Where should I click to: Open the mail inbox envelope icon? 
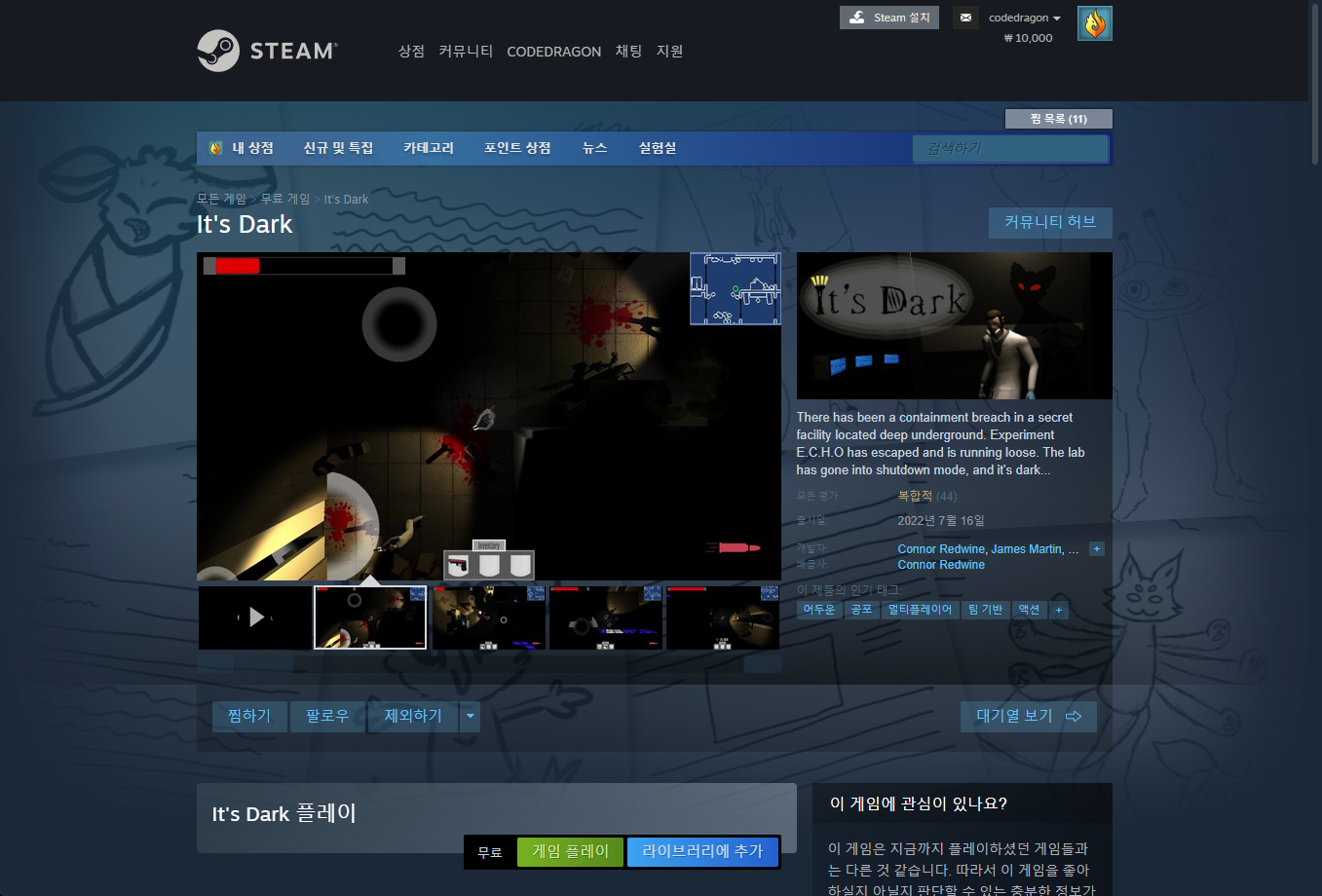[x=965, y=18]
